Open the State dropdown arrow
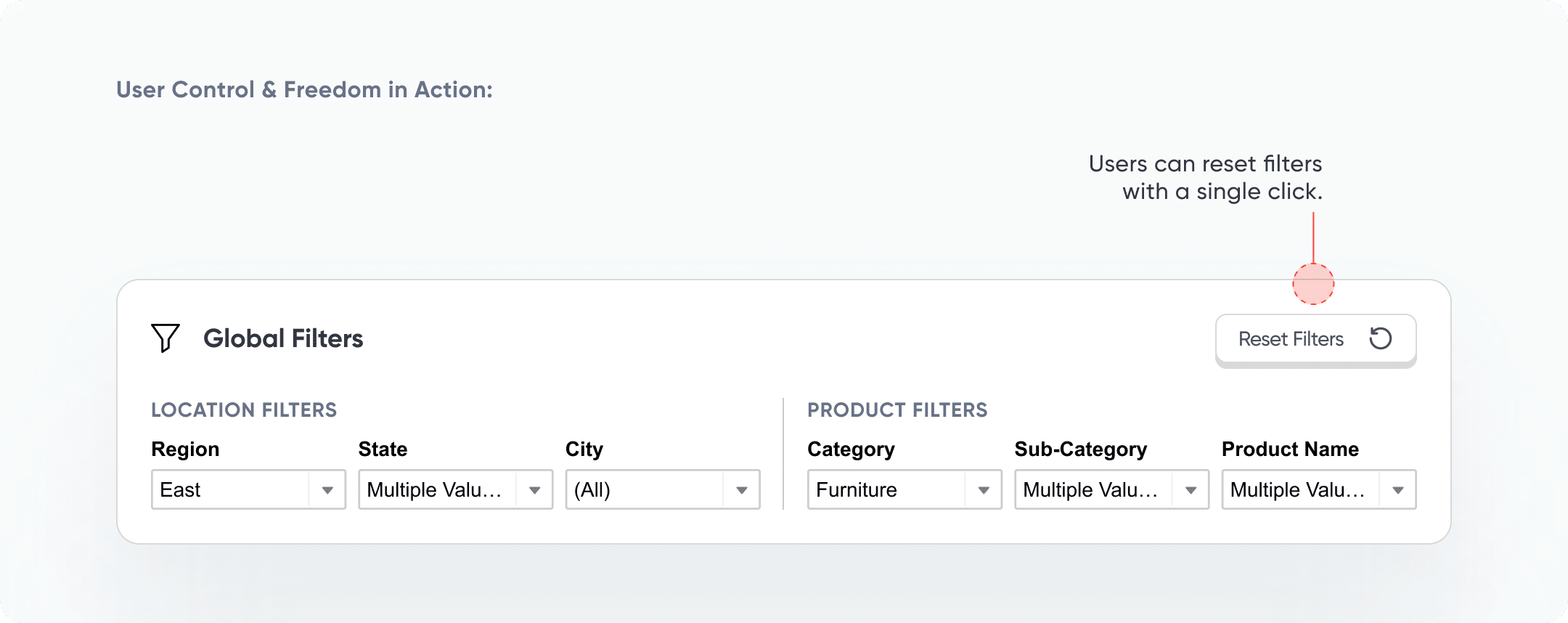 click(534, 490)
